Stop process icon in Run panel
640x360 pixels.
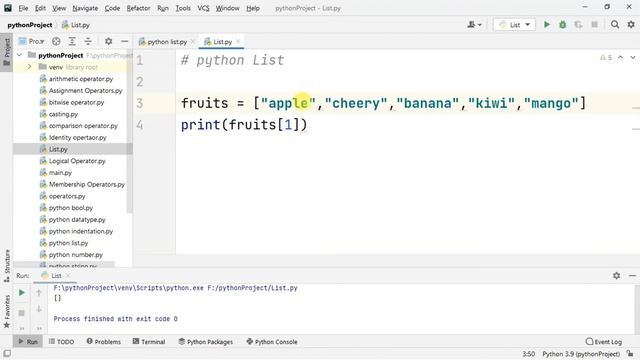point(22,313)
